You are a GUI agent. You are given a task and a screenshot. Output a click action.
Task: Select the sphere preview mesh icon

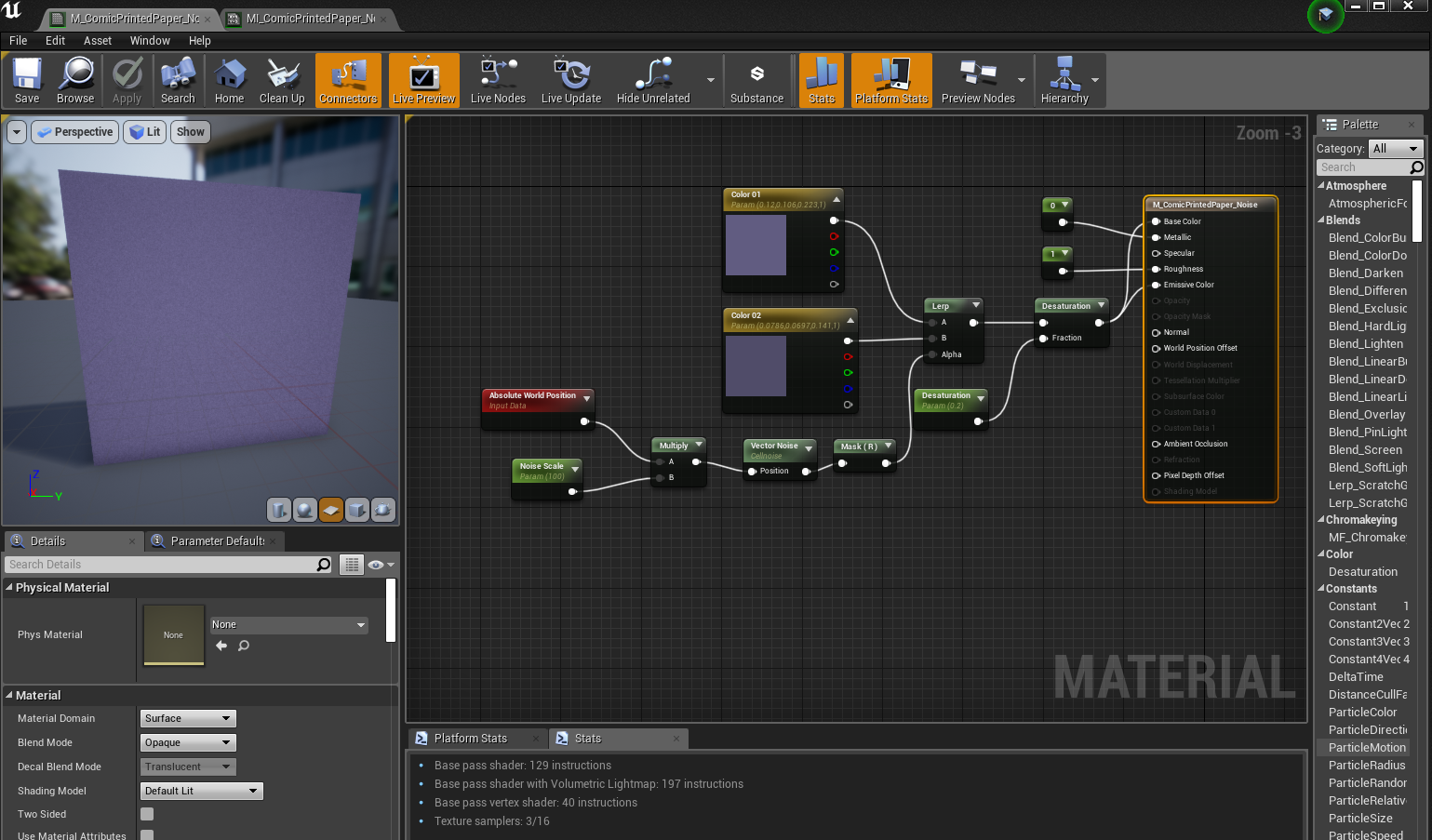click(305, 510)
